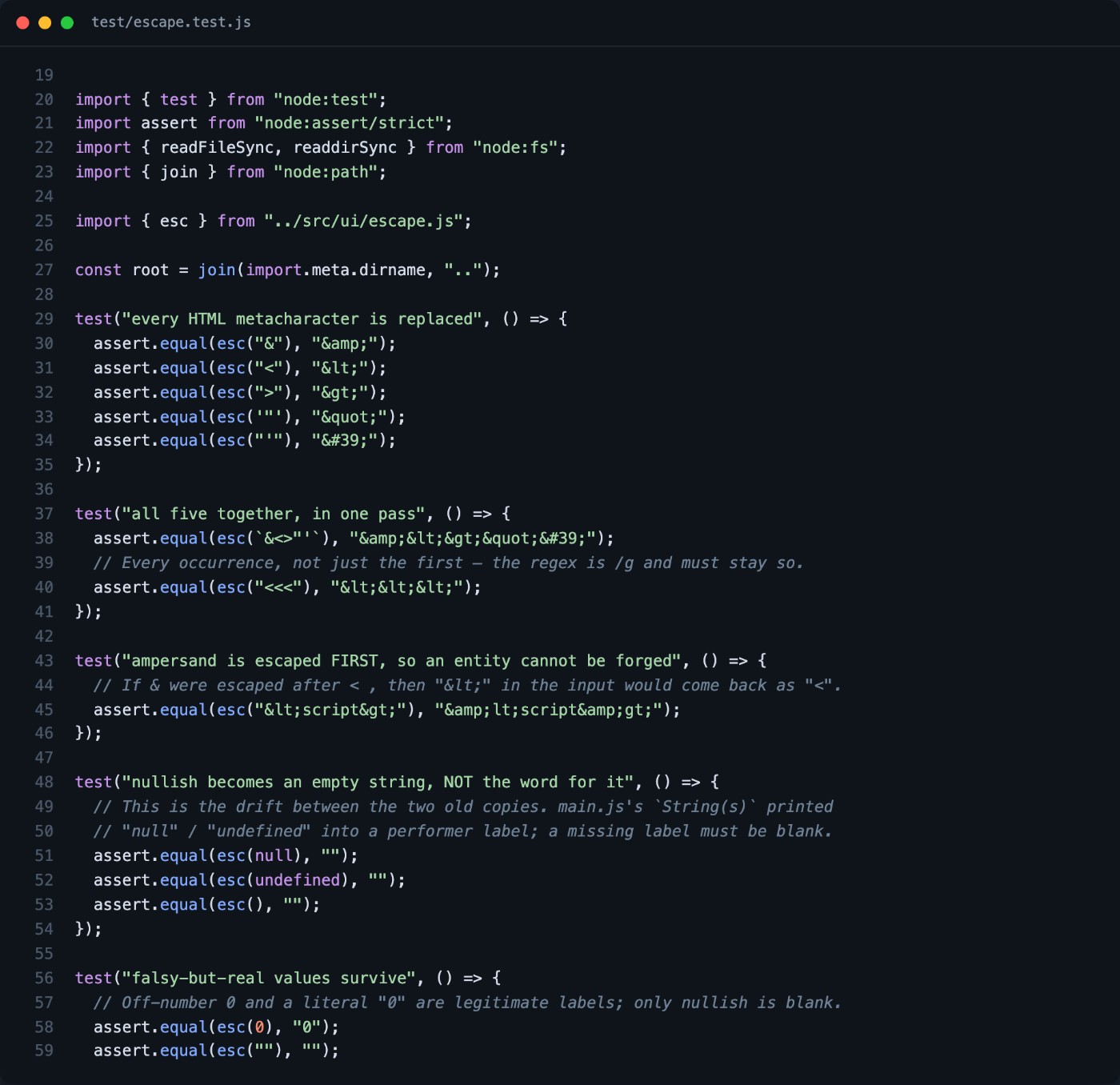
Task: Click the file title test/escape.test.js
Action: [x=171, y=22]
